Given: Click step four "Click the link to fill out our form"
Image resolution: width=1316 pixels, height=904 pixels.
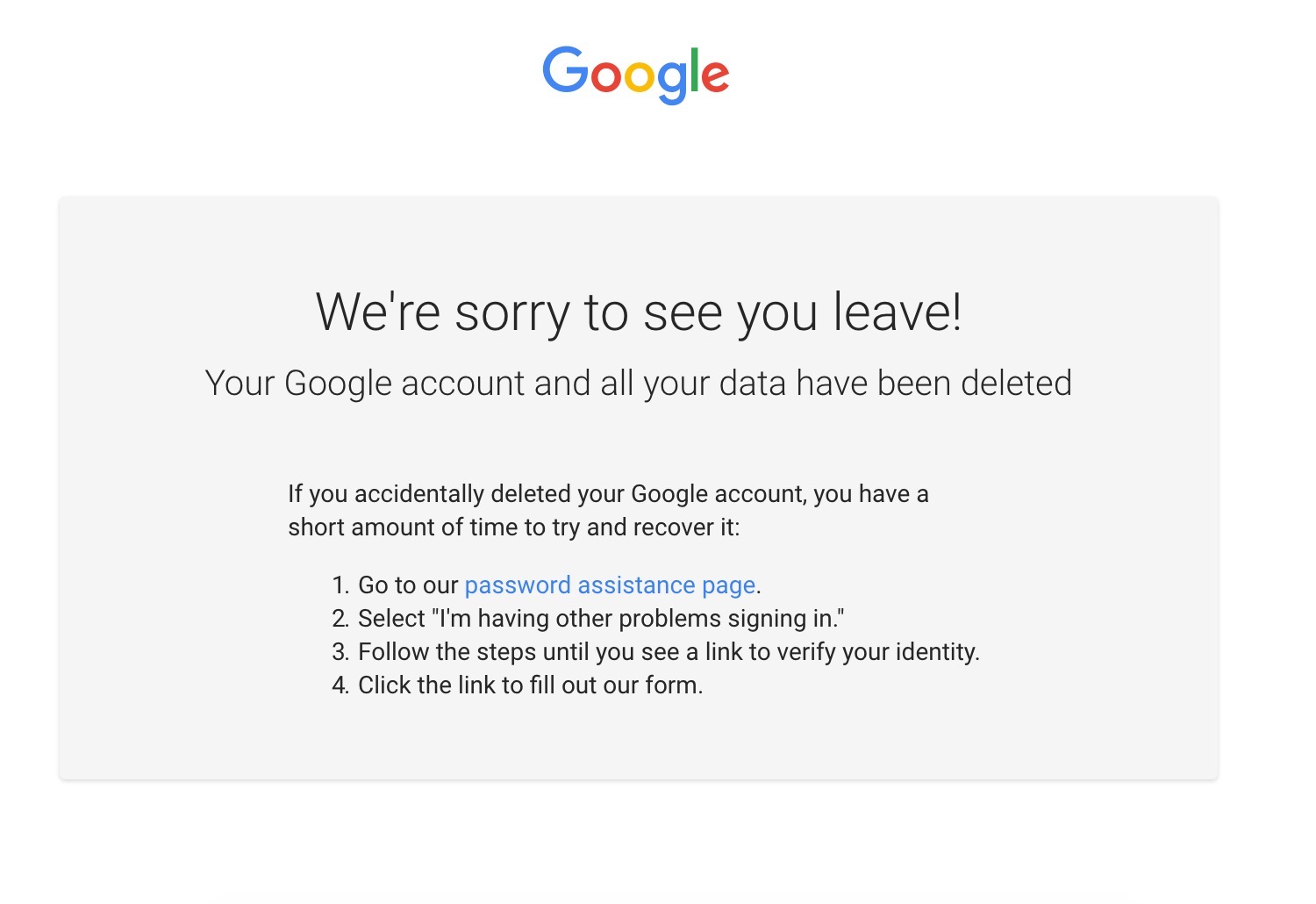Looking at the screenshot, I should tap(531, 685).
